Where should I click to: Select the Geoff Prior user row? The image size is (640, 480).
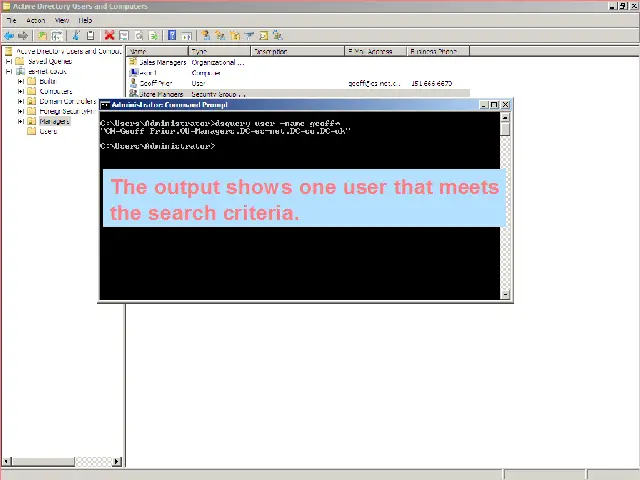tap(299, 83)
